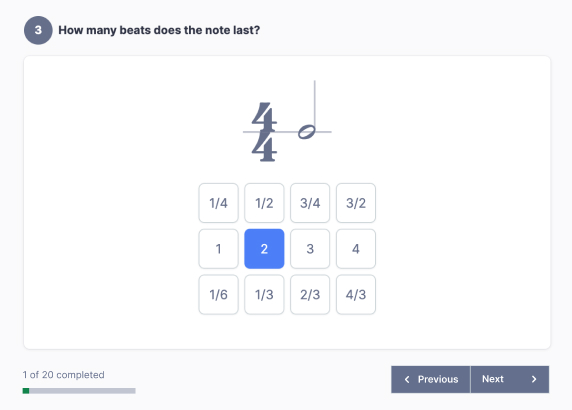Click the quiz progress bar

point(79,391)
